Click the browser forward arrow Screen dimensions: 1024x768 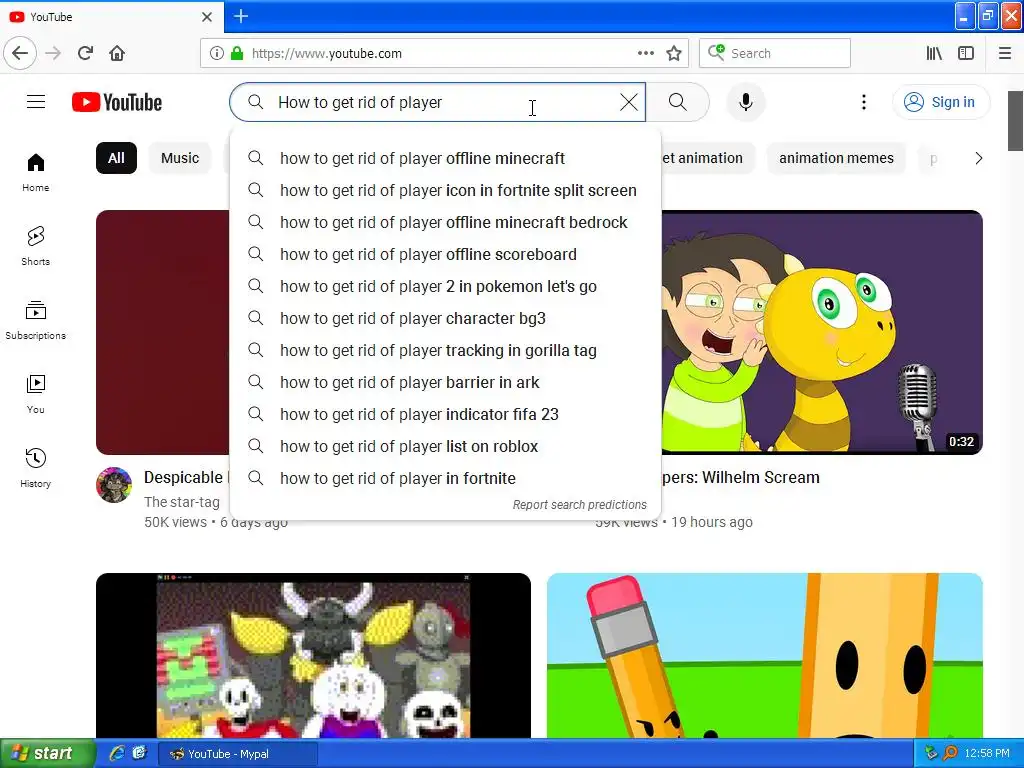point(53,53)
